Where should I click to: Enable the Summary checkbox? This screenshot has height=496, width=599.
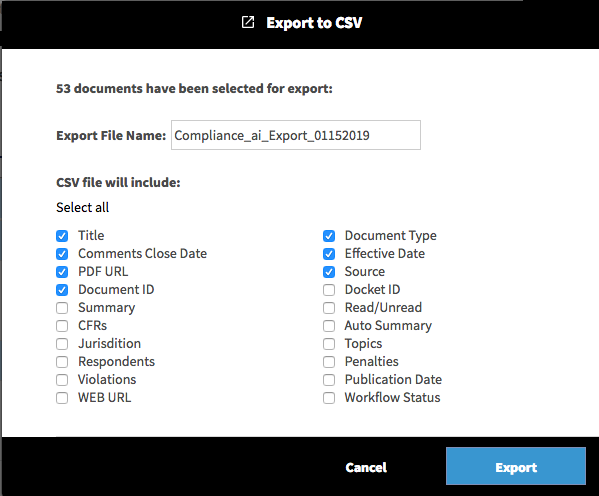(62, 308)
